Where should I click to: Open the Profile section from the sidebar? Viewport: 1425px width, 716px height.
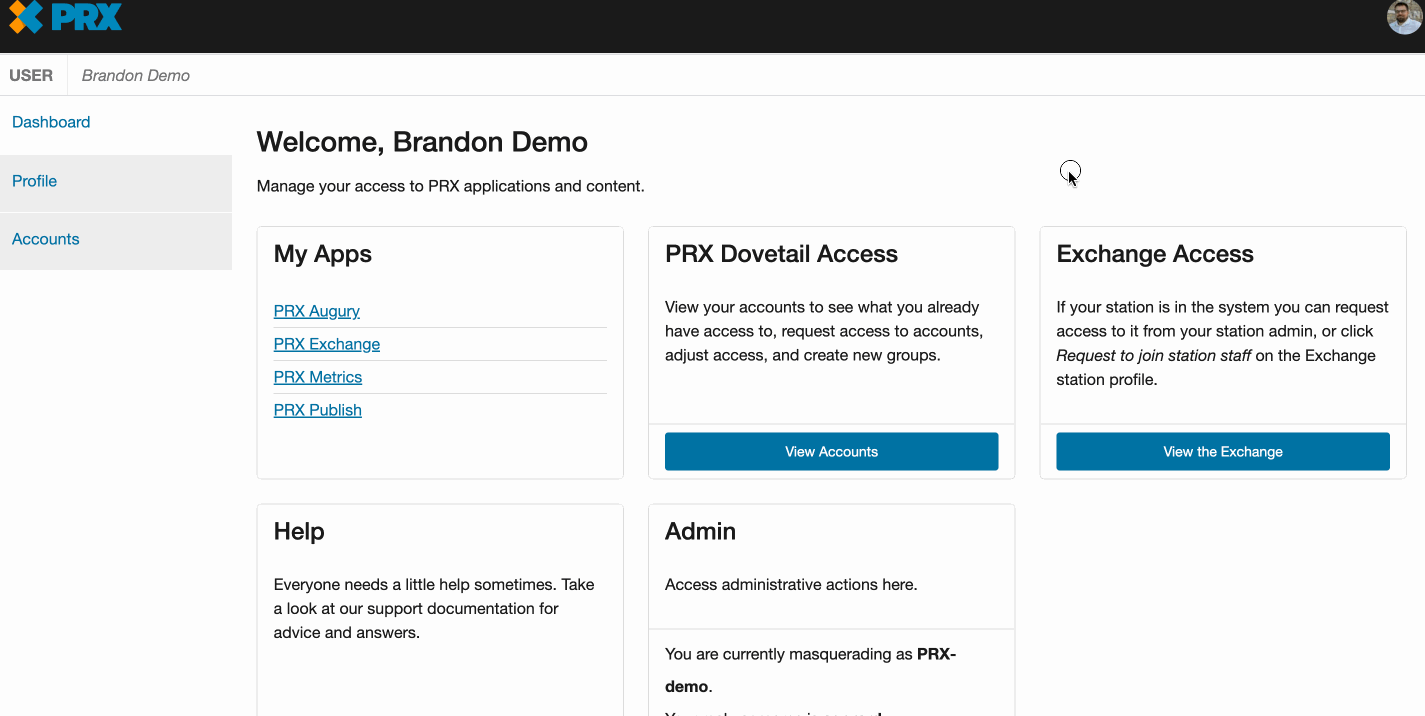point(34,181)
